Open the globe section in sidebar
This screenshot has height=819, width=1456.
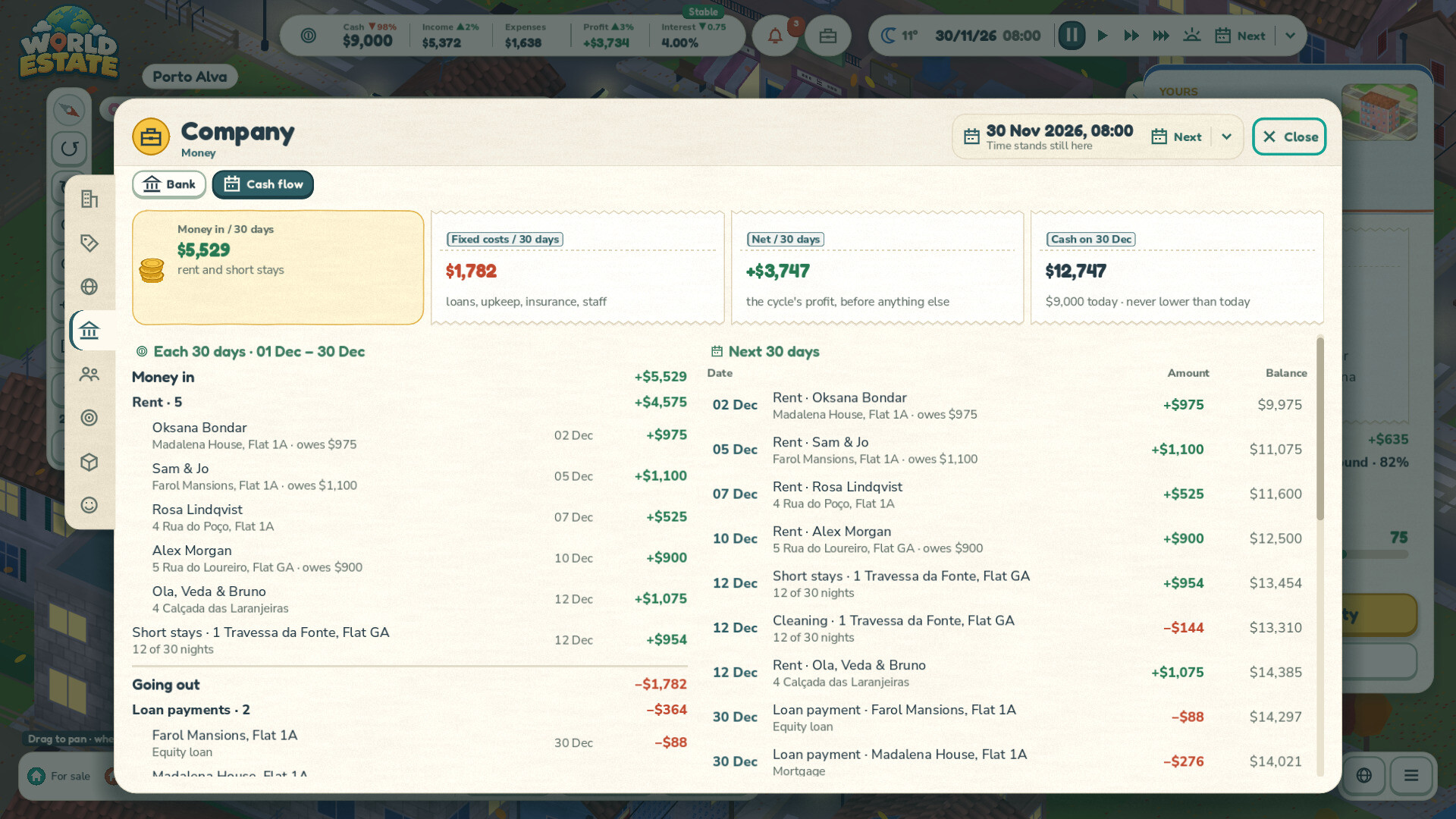pyautogui.click(x=89, y=287)
